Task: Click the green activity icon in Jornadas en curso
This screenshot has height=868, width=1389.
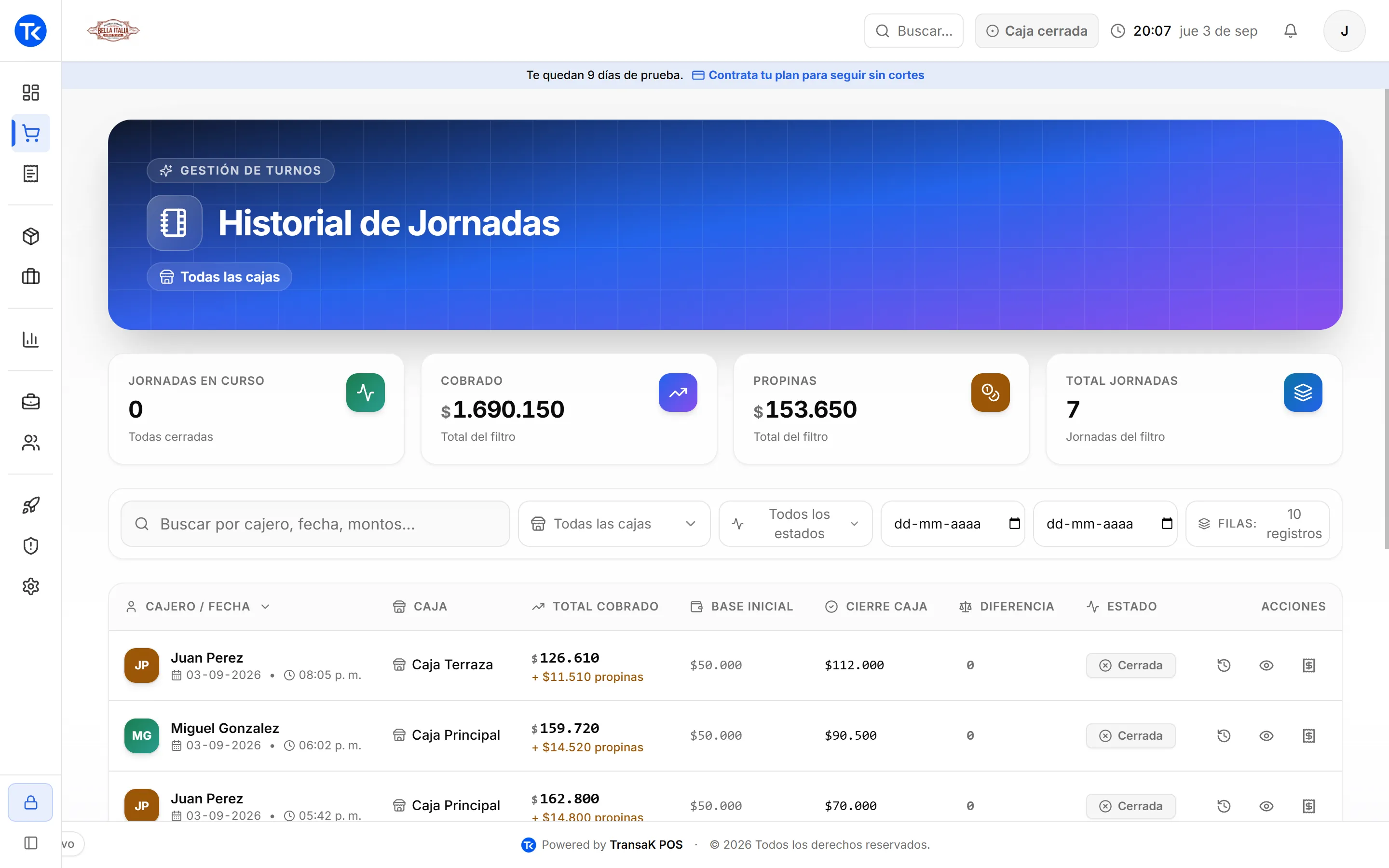Action: 365,393
